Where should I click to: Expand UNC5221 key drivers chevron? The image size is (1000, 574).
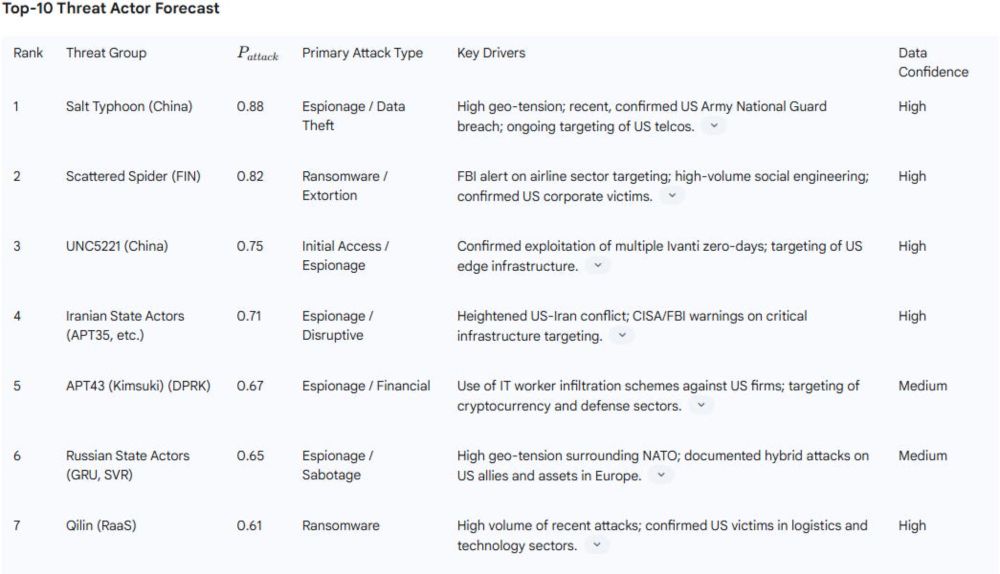(598, 265)
